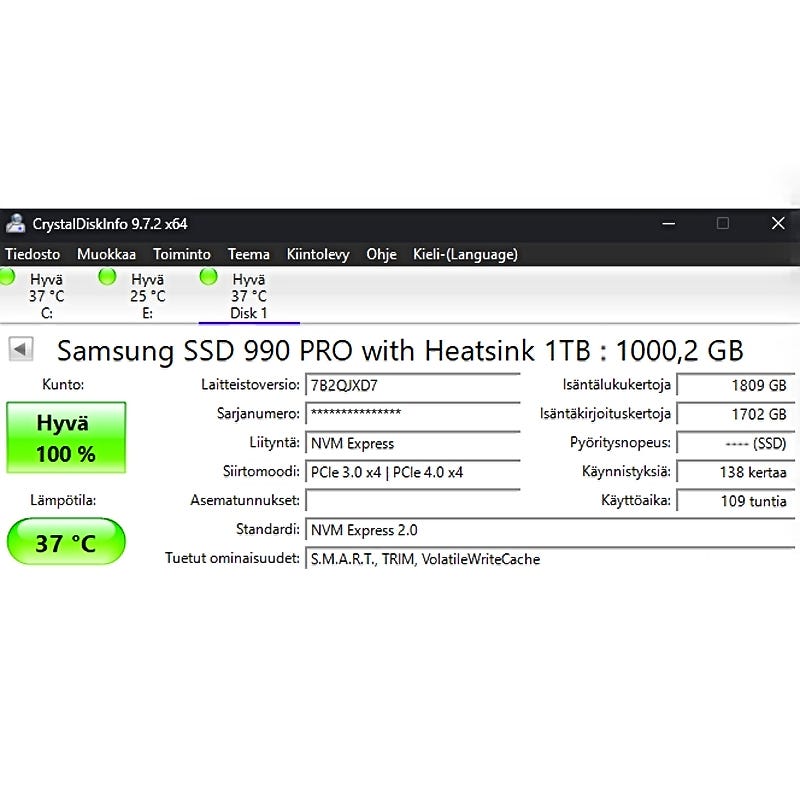
Task: Click the Standardi field NVM Express 2.0
Action: tap(550, 530)
